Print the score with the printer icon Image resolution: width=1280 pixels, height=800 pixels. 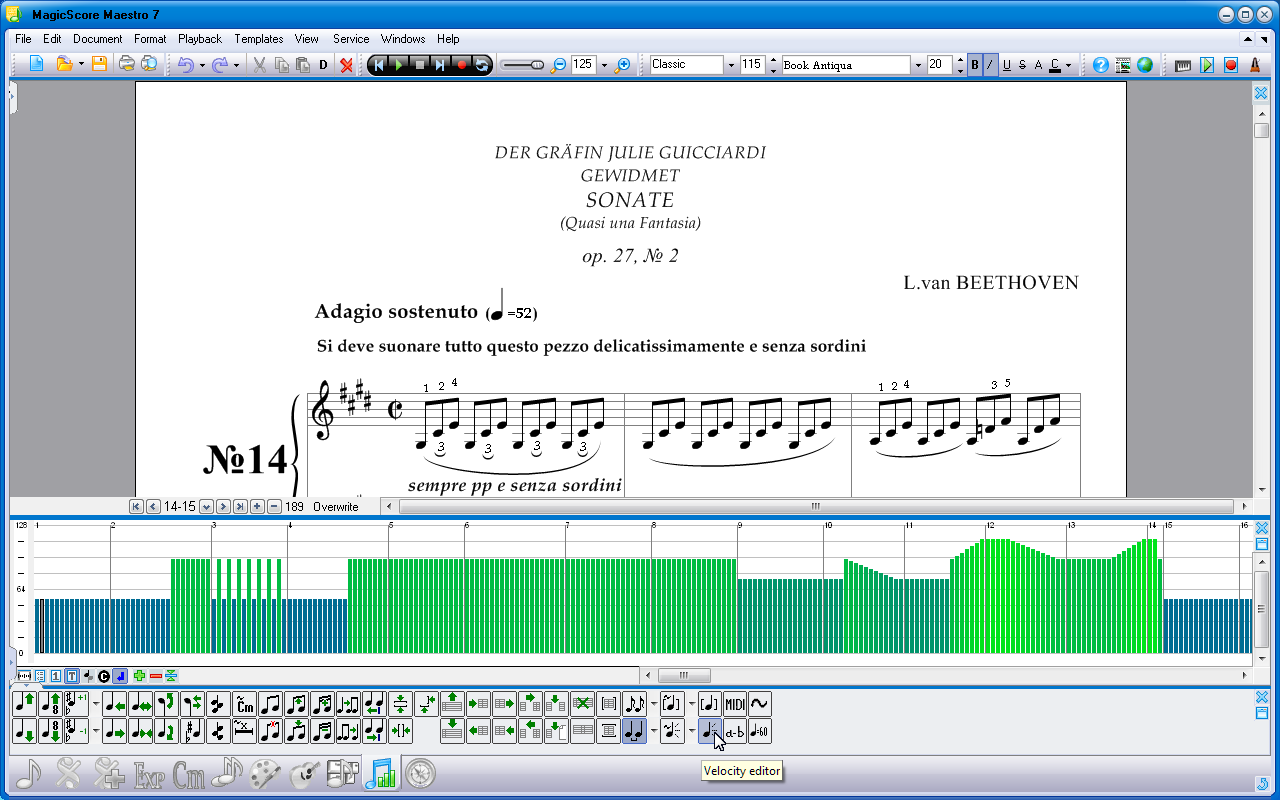[x=127, y=65]
